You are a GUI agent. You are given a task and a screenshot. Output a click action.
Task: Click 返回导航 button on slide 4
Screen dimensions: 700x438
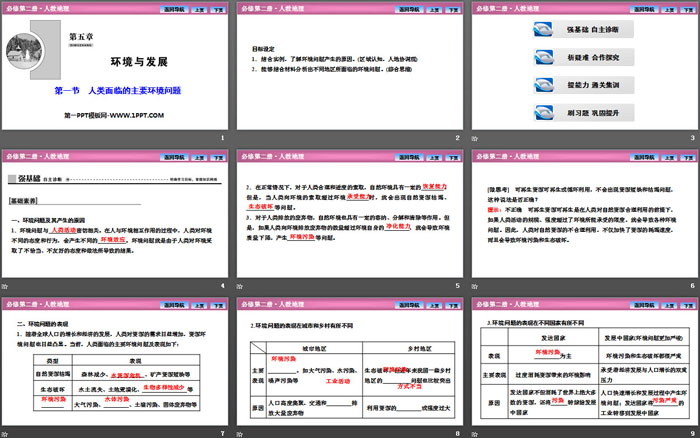173,157
